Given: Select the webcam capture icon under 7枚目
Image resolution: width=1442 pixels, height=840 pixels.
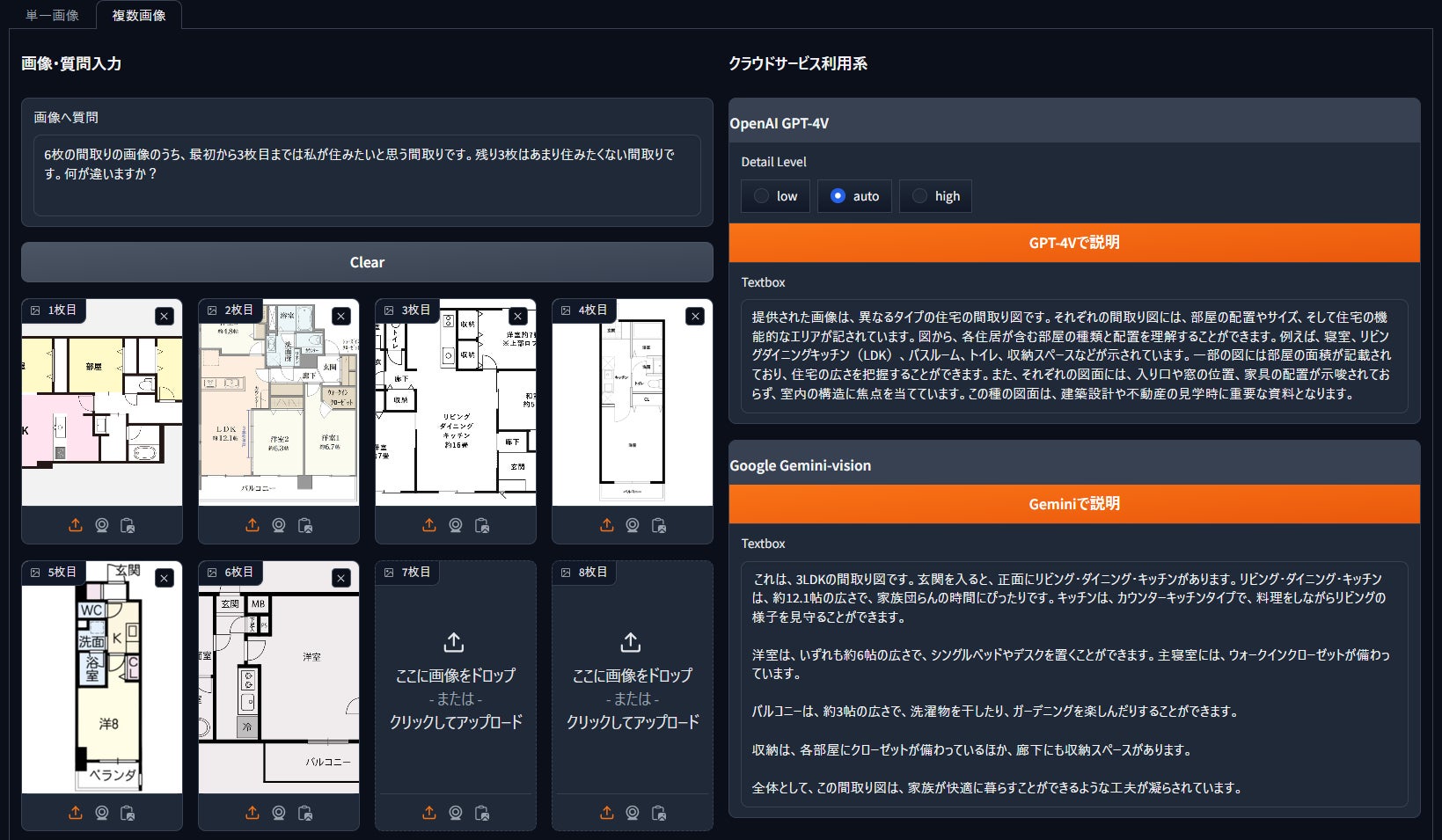Looking at the screenshot, I should point(455,813).
